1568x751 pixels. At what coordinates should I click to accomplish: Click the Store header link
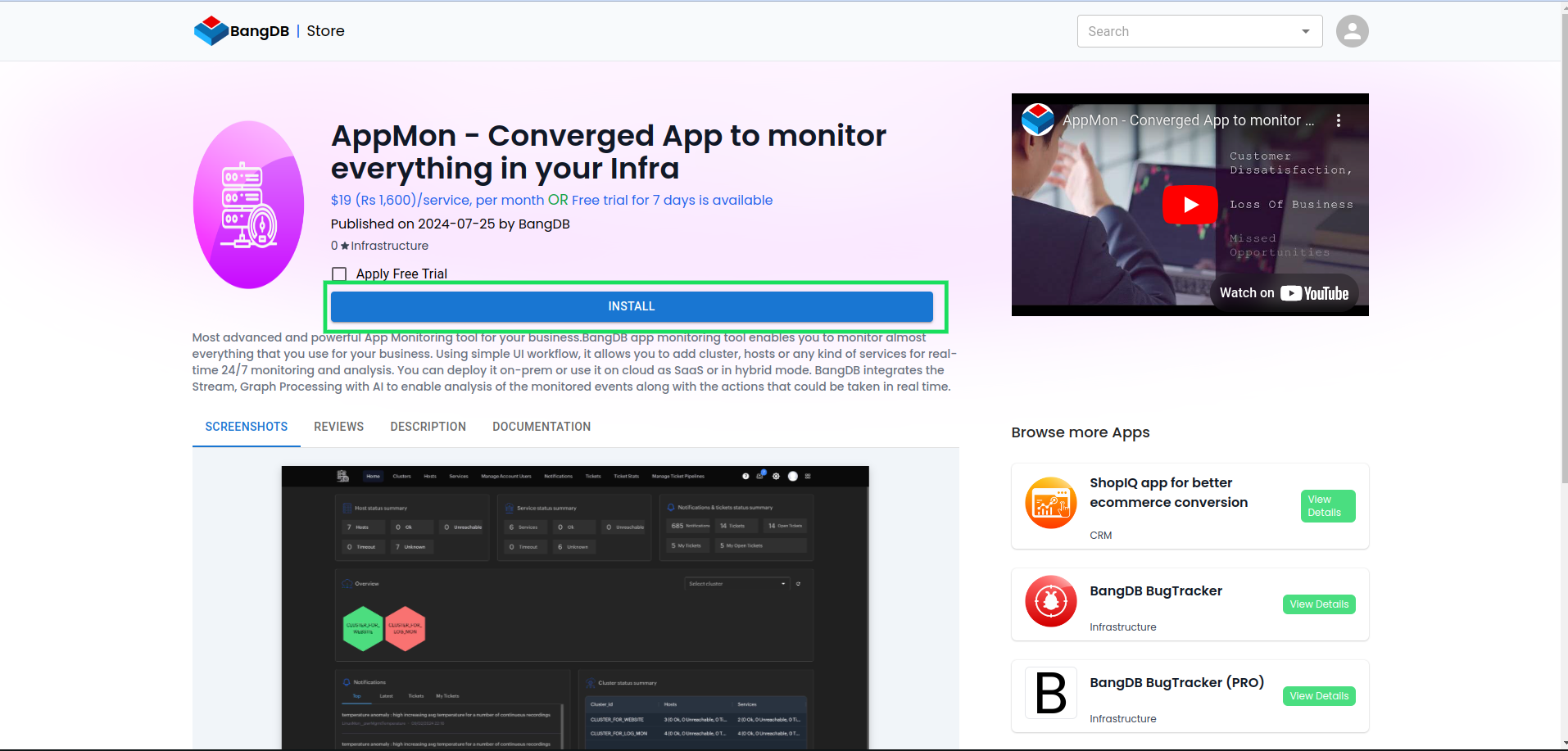tap(325, 31)
